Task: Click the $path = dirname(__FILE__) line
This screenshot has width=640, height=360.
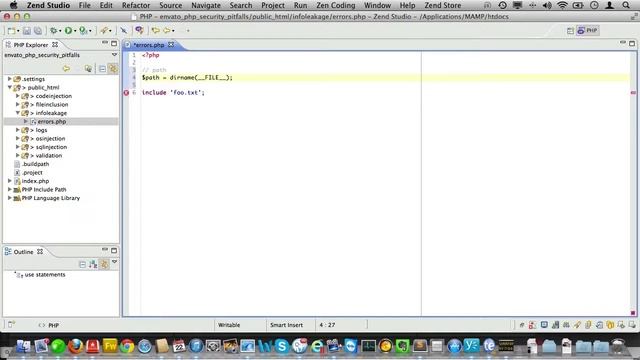Action: [187, 78]
